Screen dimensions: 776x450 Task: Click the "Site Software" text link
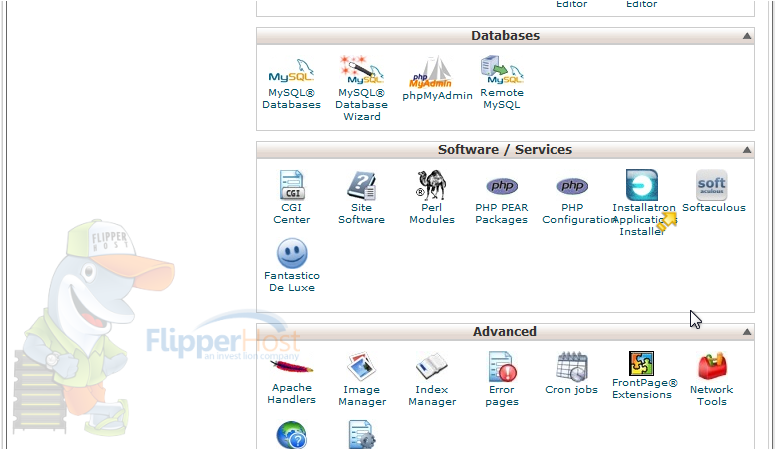(x=361, y=213)
